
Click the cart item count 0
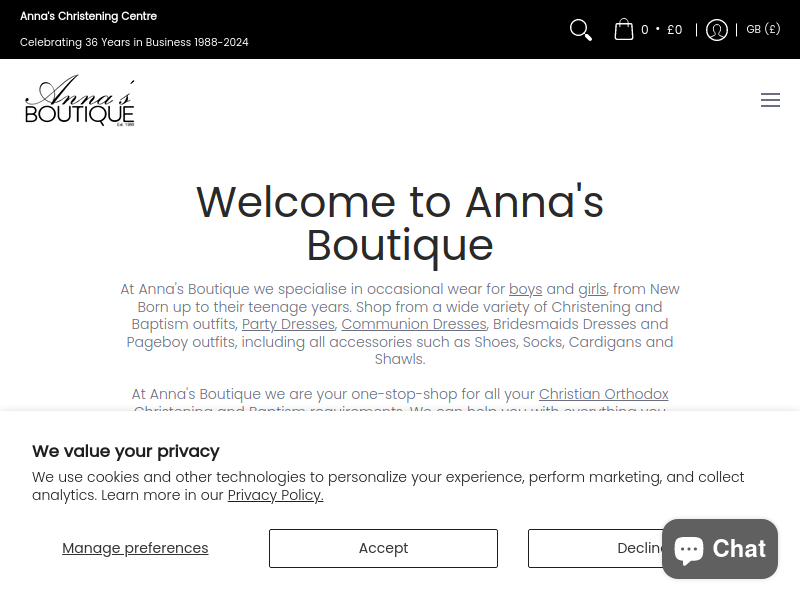click(x=644, y=30)
